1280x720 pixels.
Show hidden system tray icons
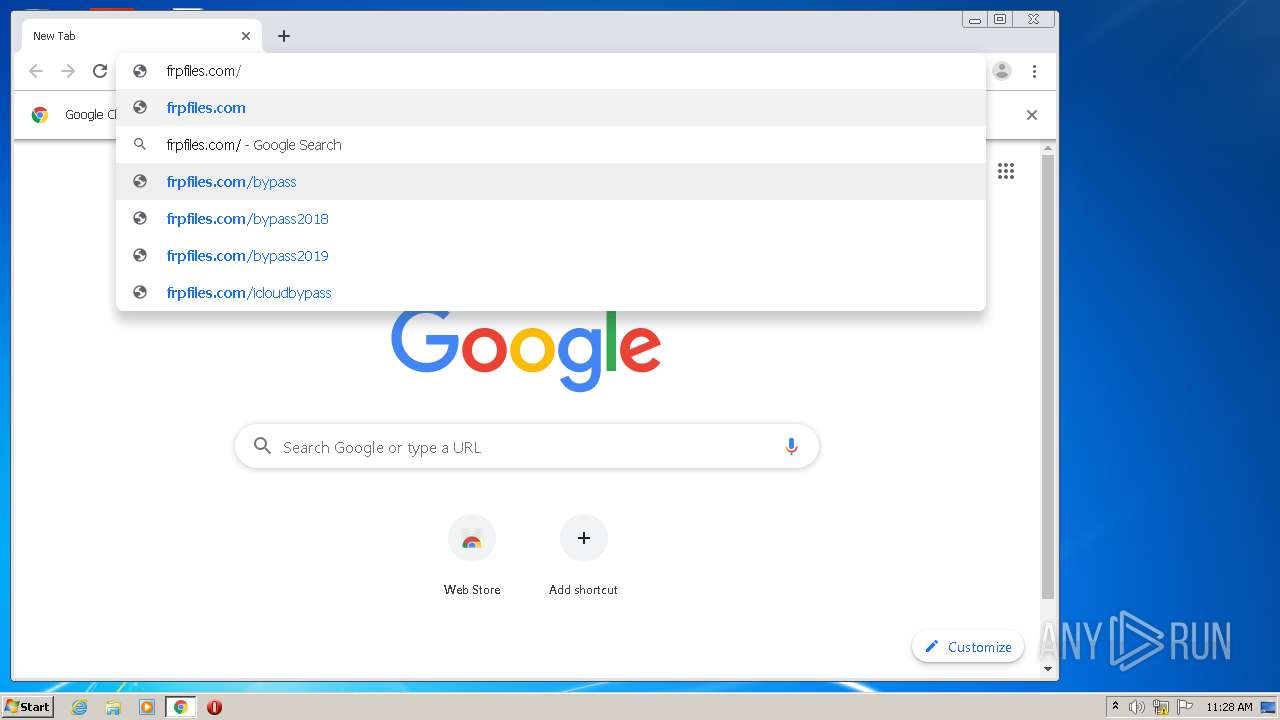[x=1115, y=706]
